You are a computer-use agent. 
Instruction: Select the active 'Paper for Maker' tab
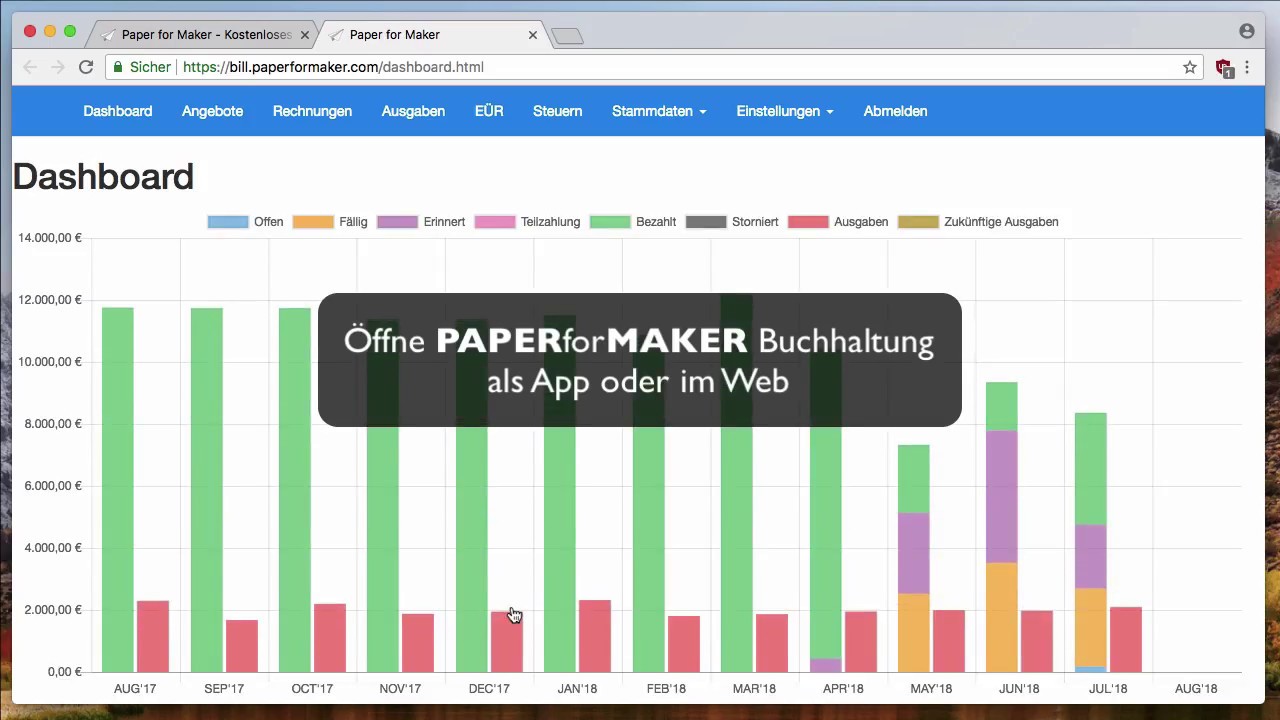click(432, 35)
